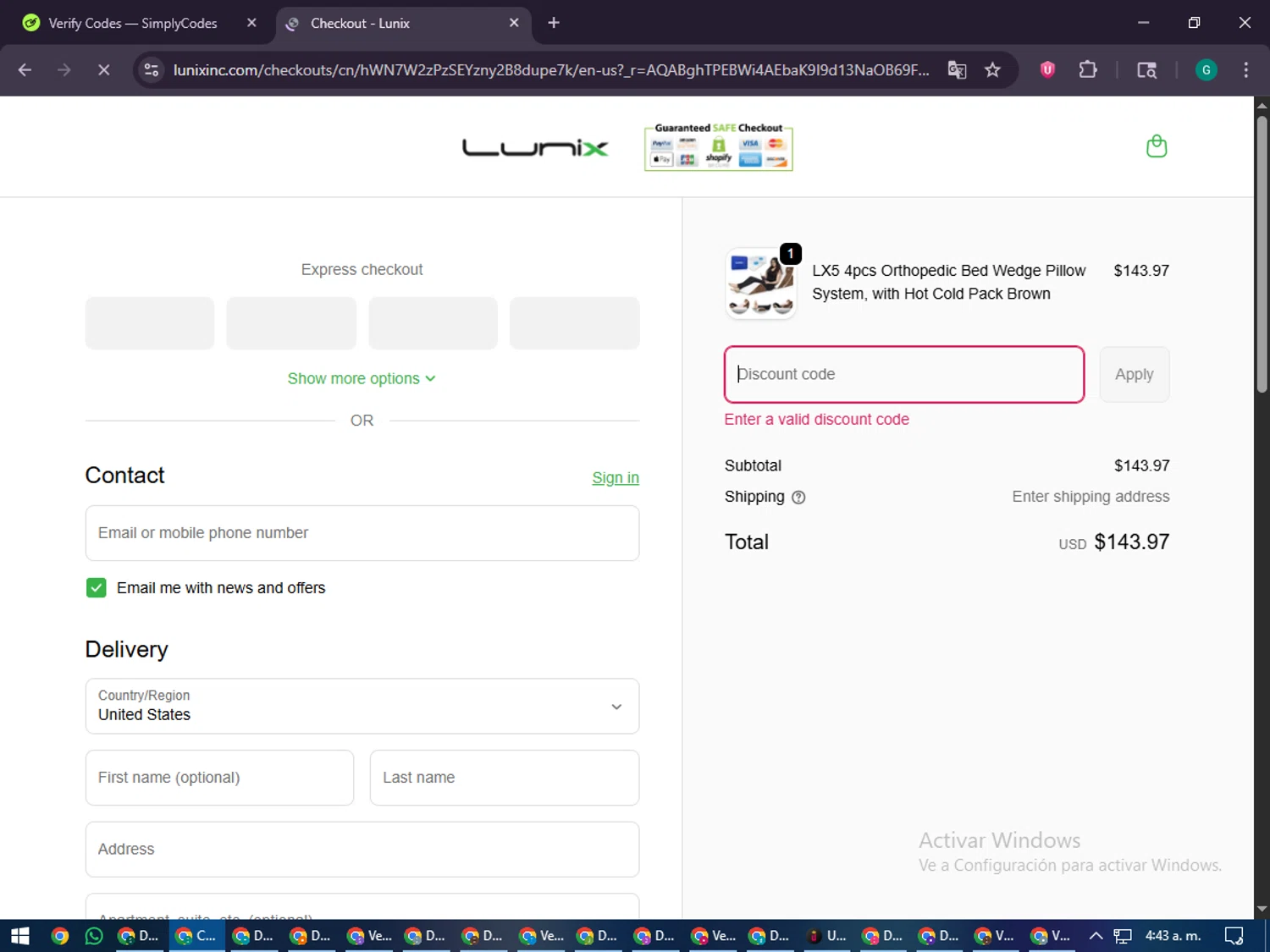Click the First name (optional) field
Screen dimensions: 1270x952
point(219,778)
